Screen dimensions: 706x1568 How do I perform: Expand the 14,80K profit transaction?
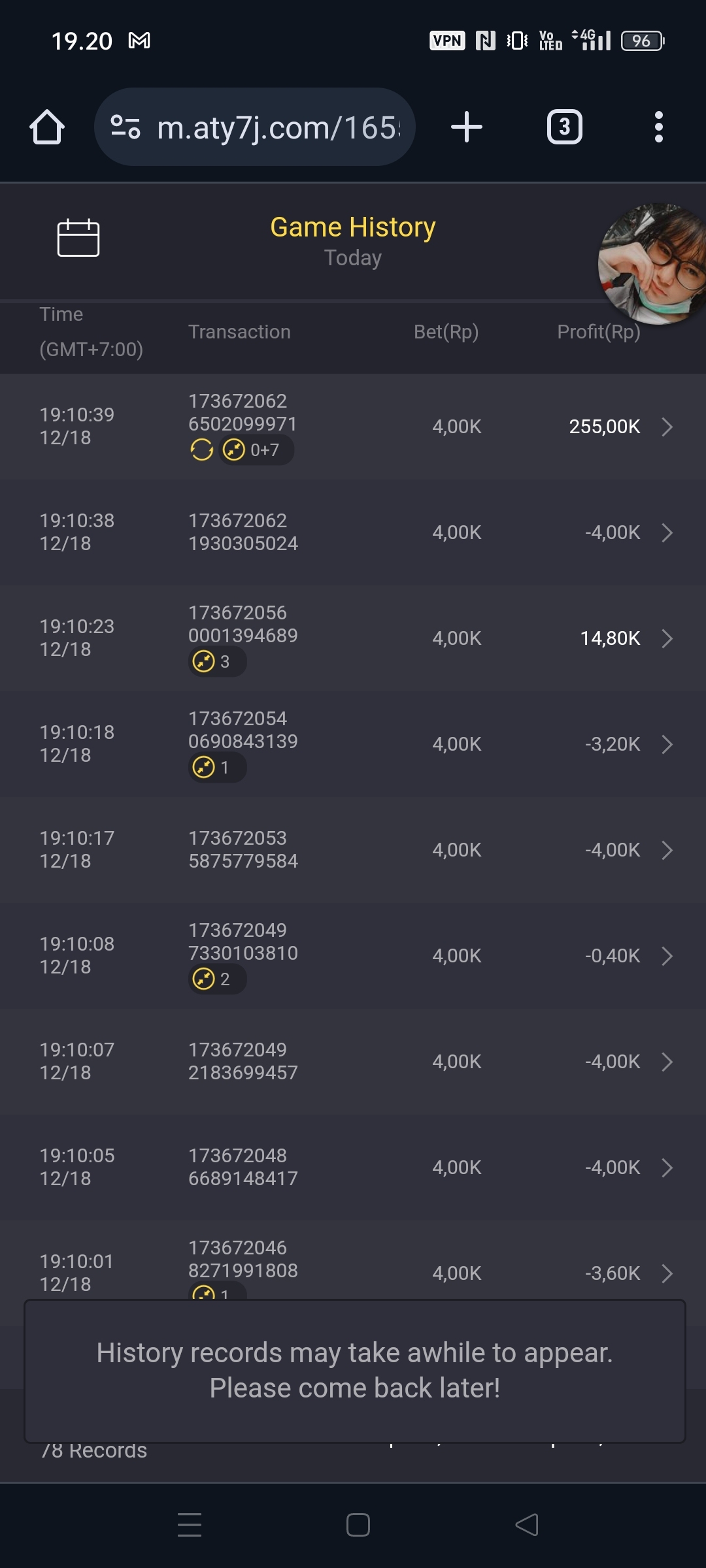pyautogui.click(x=667, y=638)
